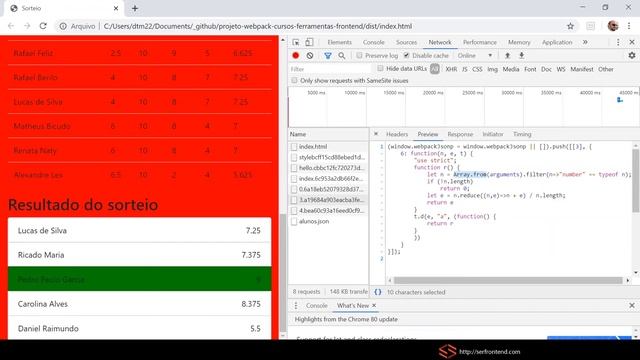Screen dimensions: 640x360
Task: Filter requests by CSS type
Action: (477, 69)
